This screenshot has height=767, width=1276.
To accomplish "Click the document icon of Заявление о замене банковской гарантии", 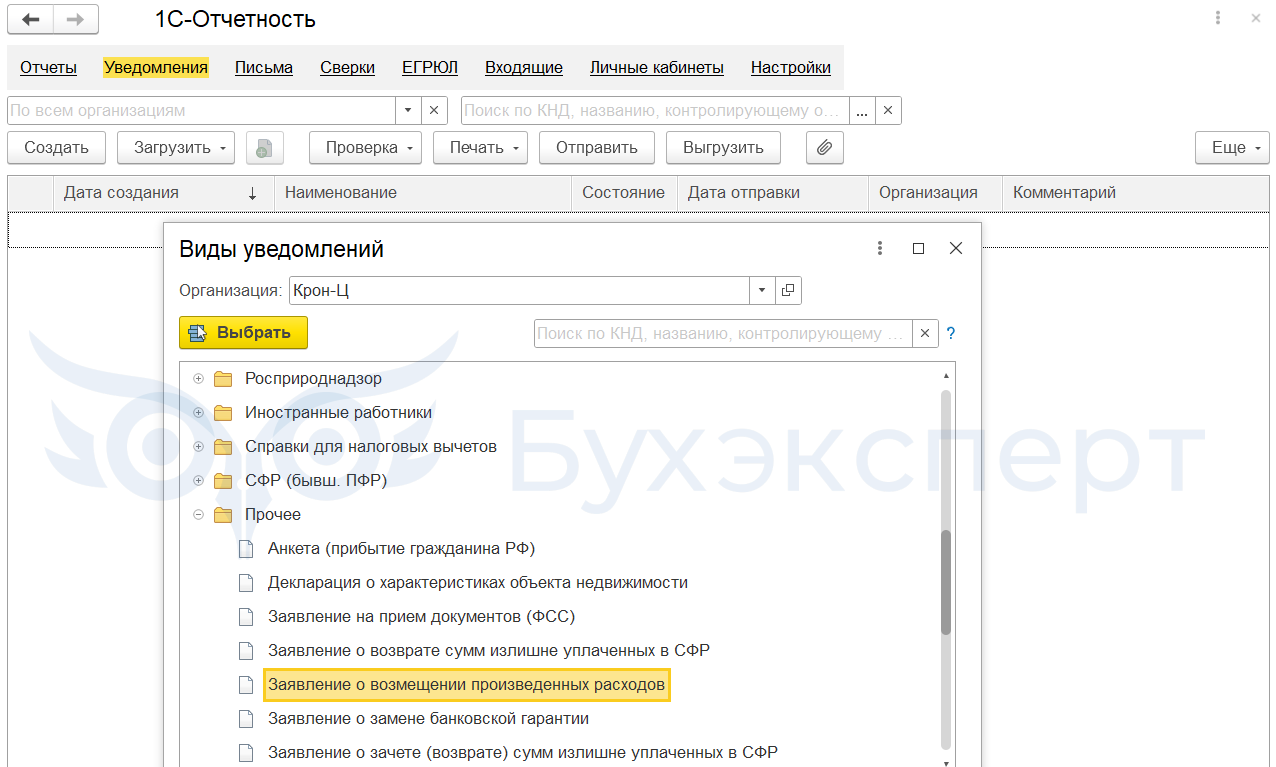I will (x=246, y=719).
